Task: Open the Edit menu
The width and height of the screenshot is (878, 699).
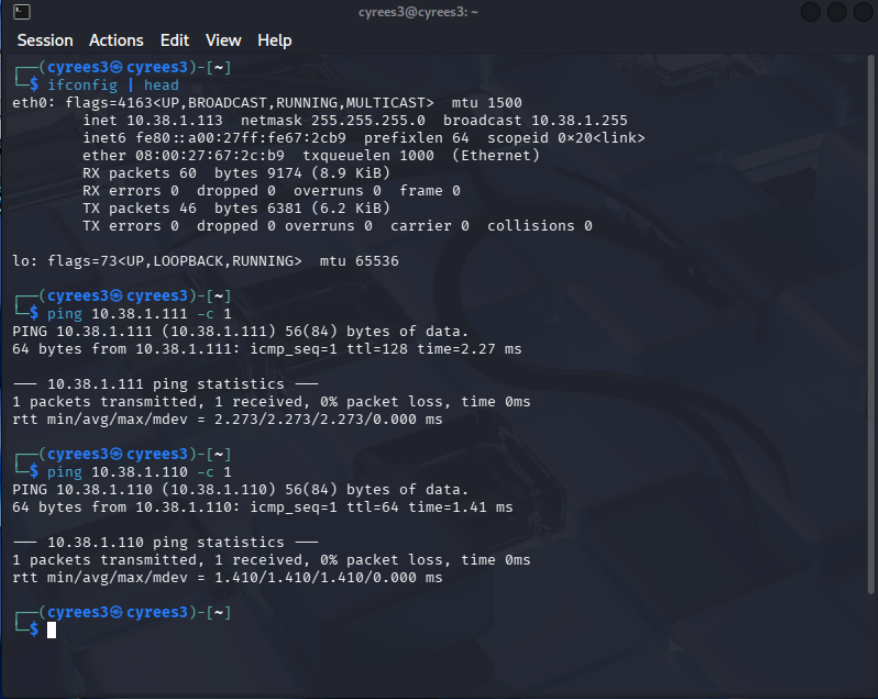Action: [x=174, y=40]
